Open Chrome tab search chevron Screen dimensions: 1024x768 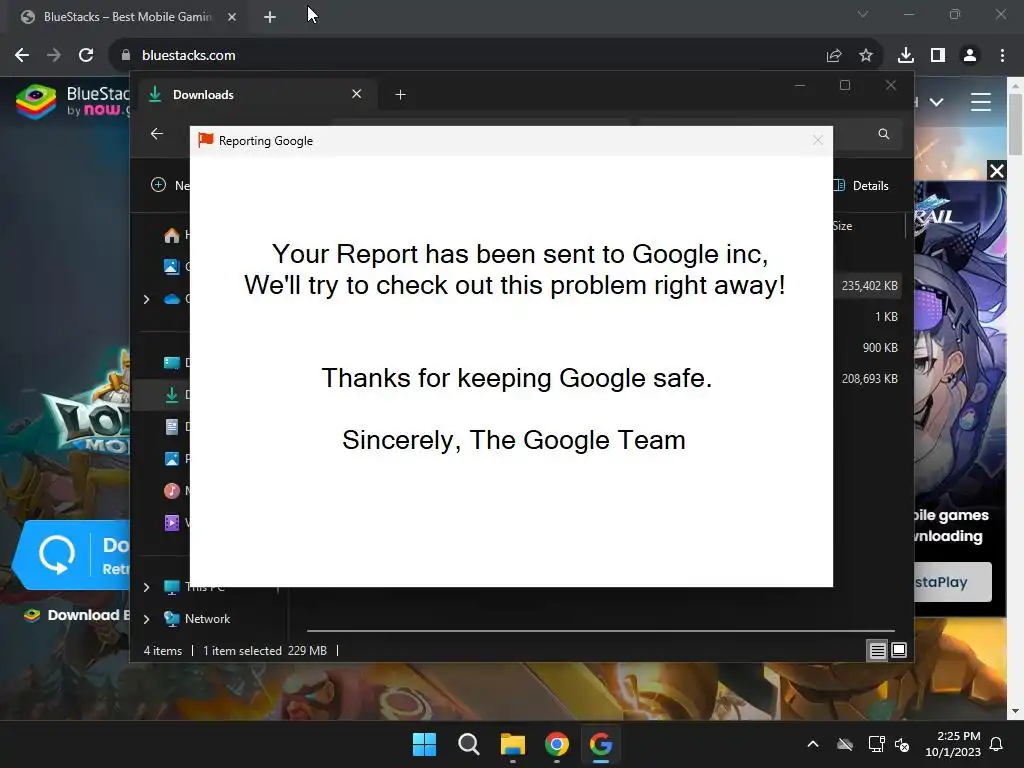tap(863, 14)
